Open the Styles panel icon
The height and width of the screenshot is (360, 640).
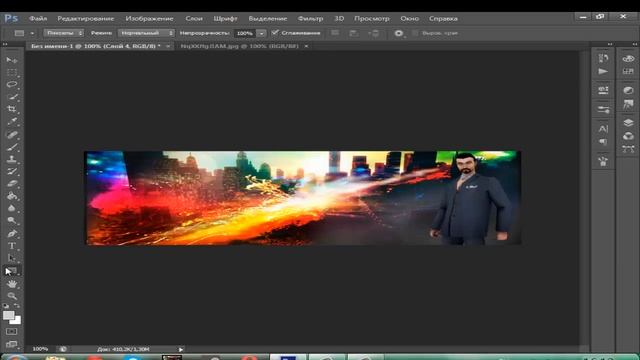point(628,104)
